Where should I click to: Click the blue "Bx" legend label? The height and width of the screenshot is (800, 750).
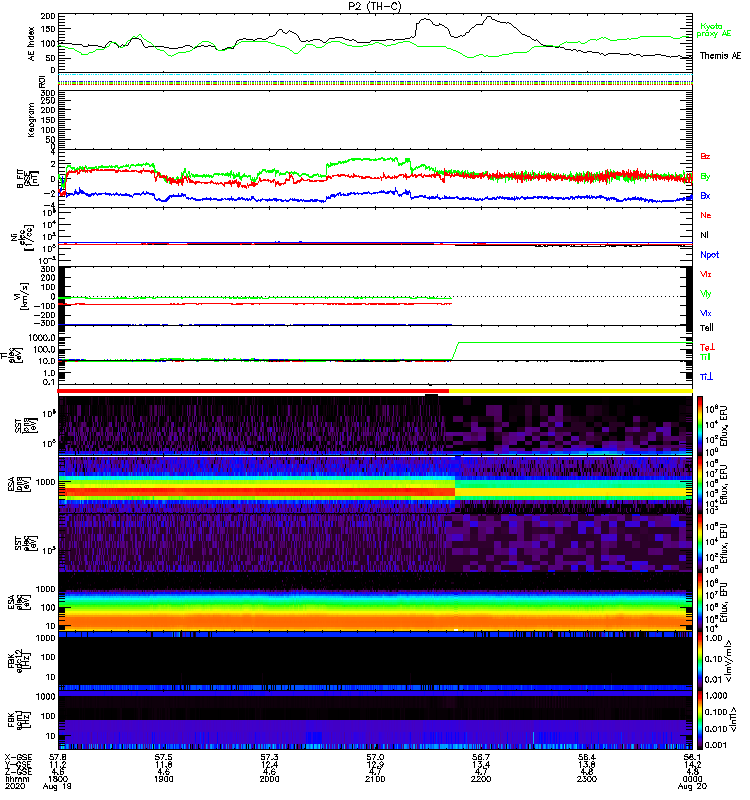pyautogui.click(x=705, y=196)
